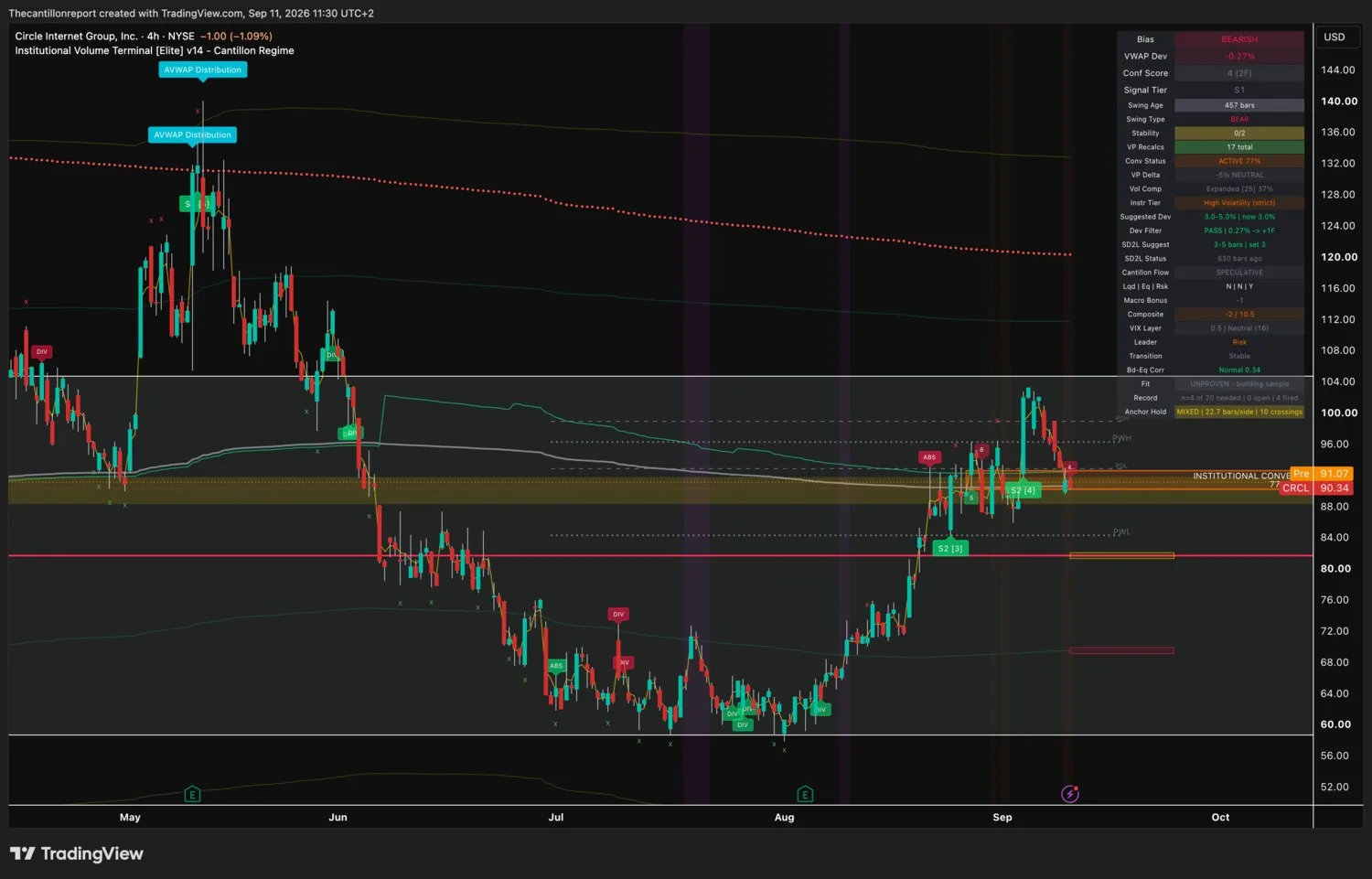Viewport: 1372px width, 879px height.
Task: Open the August earnings E icon
Action: 805,794
